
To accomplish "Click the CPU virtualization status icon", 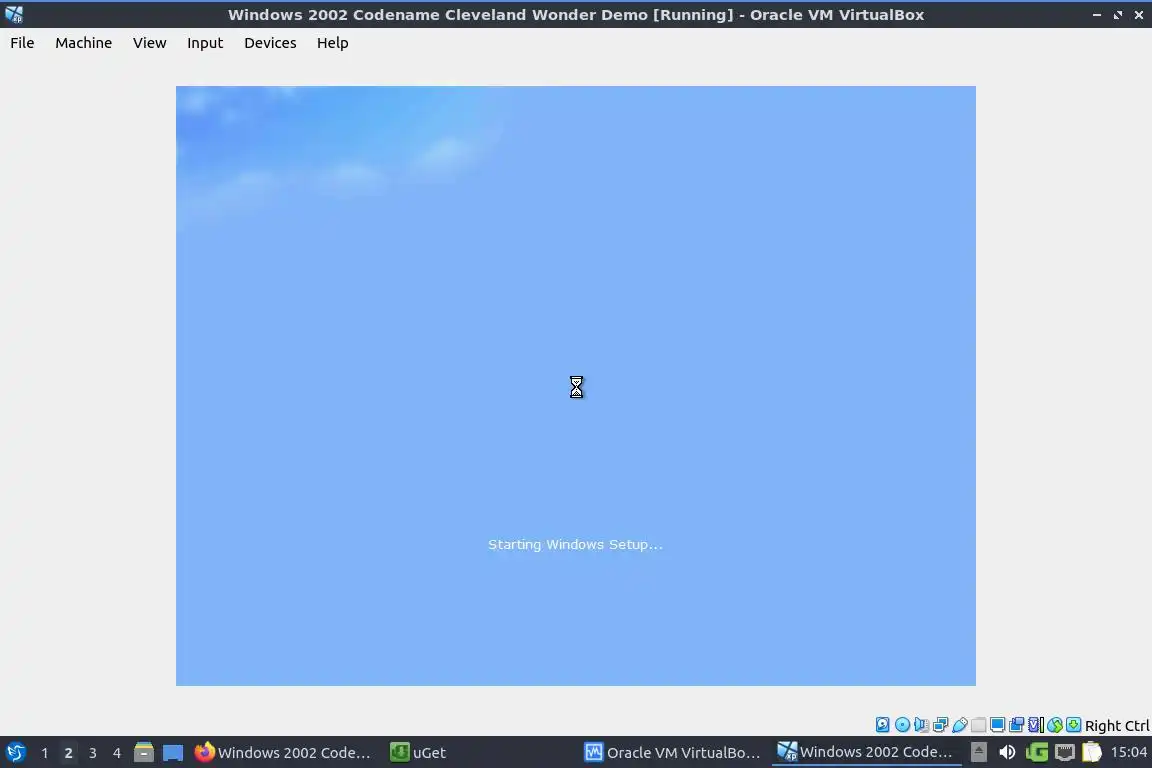I will 1036,725.
